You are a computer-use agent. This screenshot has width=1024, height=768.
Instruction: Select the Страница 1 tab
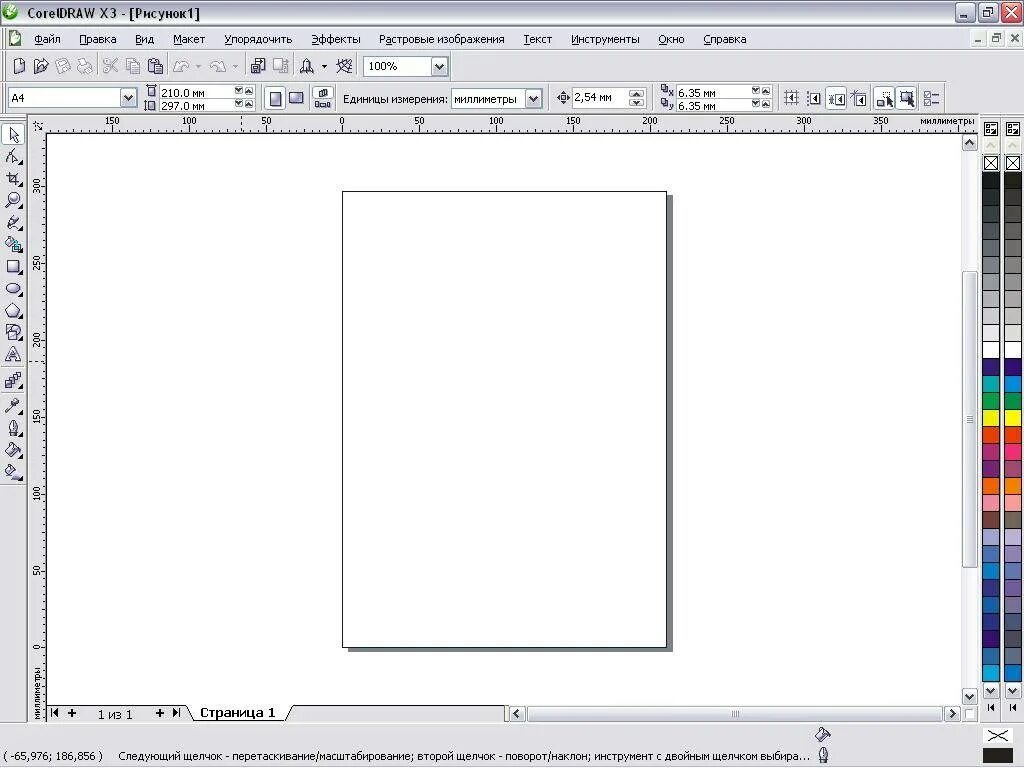pyautogui.click(x=238, y=712)
